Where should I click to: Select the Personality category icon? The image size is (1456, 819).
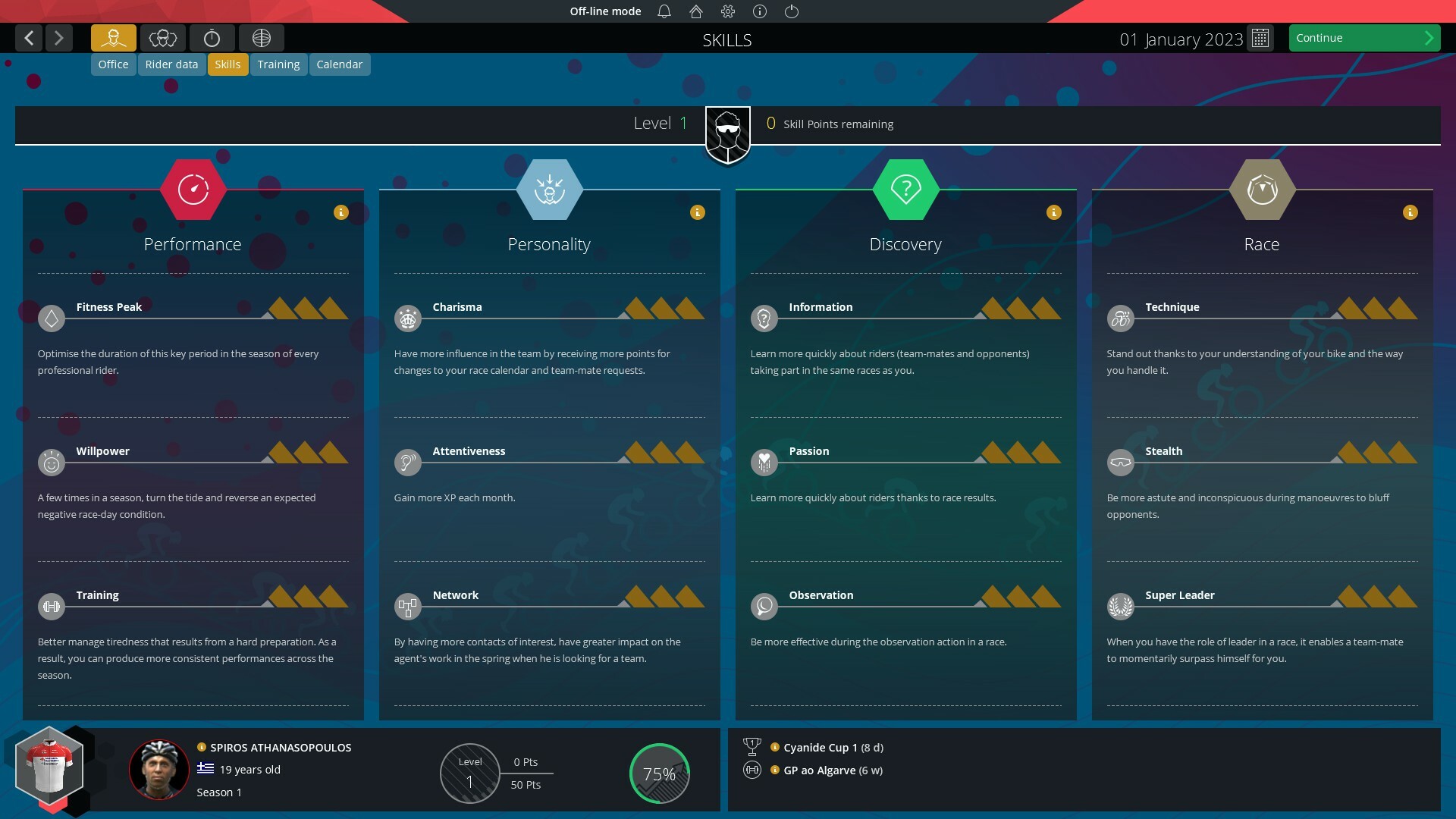click(549, 189)
